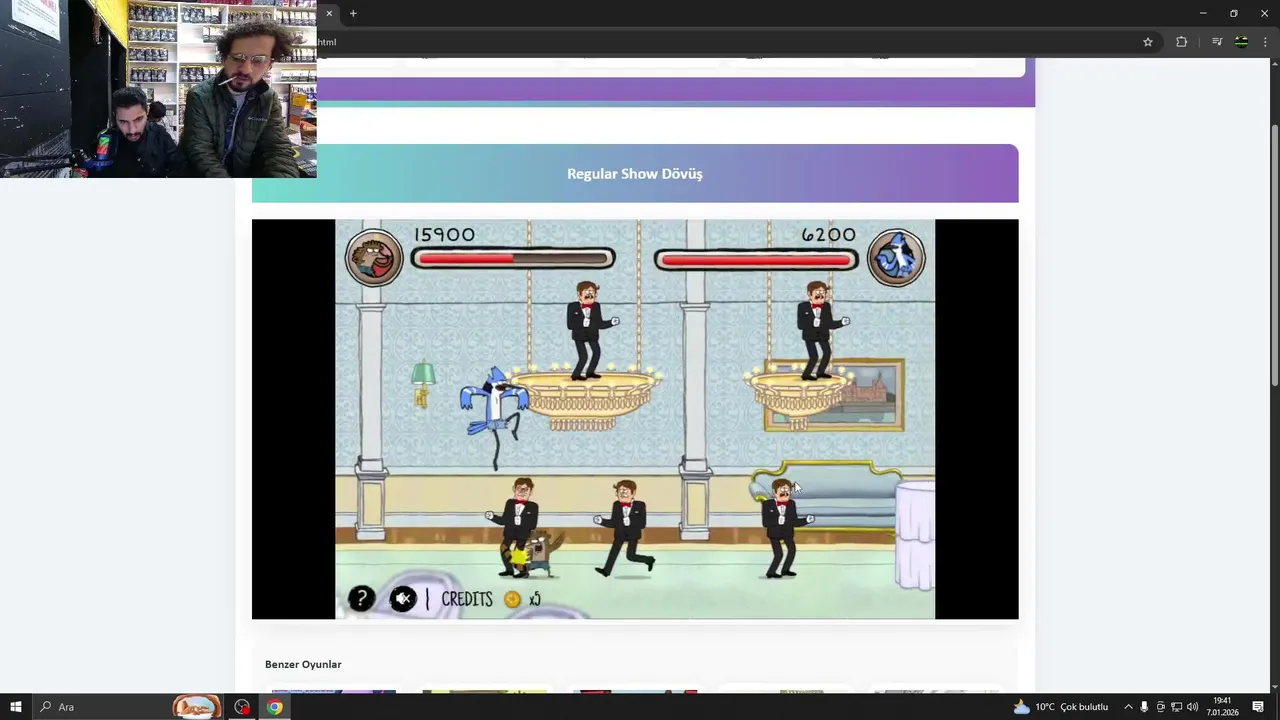The image size is (1280, 720).
Task: Click the webcam overlay video
Action: tap(158, 89)
